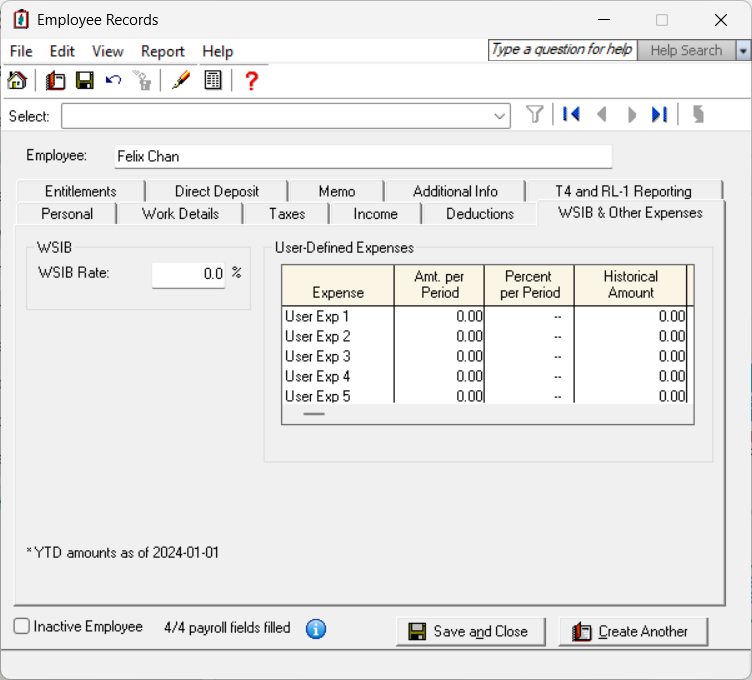
Task: Click the Create new record icon
Action: point(55,80)
